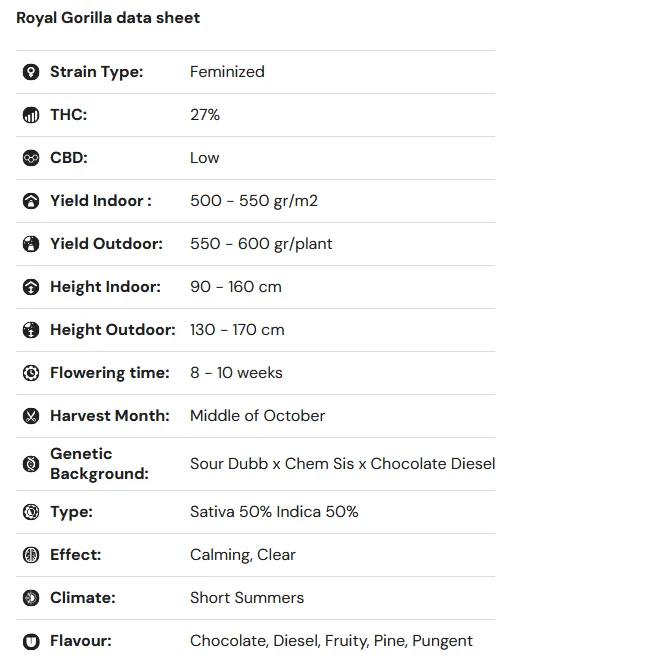Click the Climate sun icon
The width and height of the screenshot is (672, 672).
(31, 598)
